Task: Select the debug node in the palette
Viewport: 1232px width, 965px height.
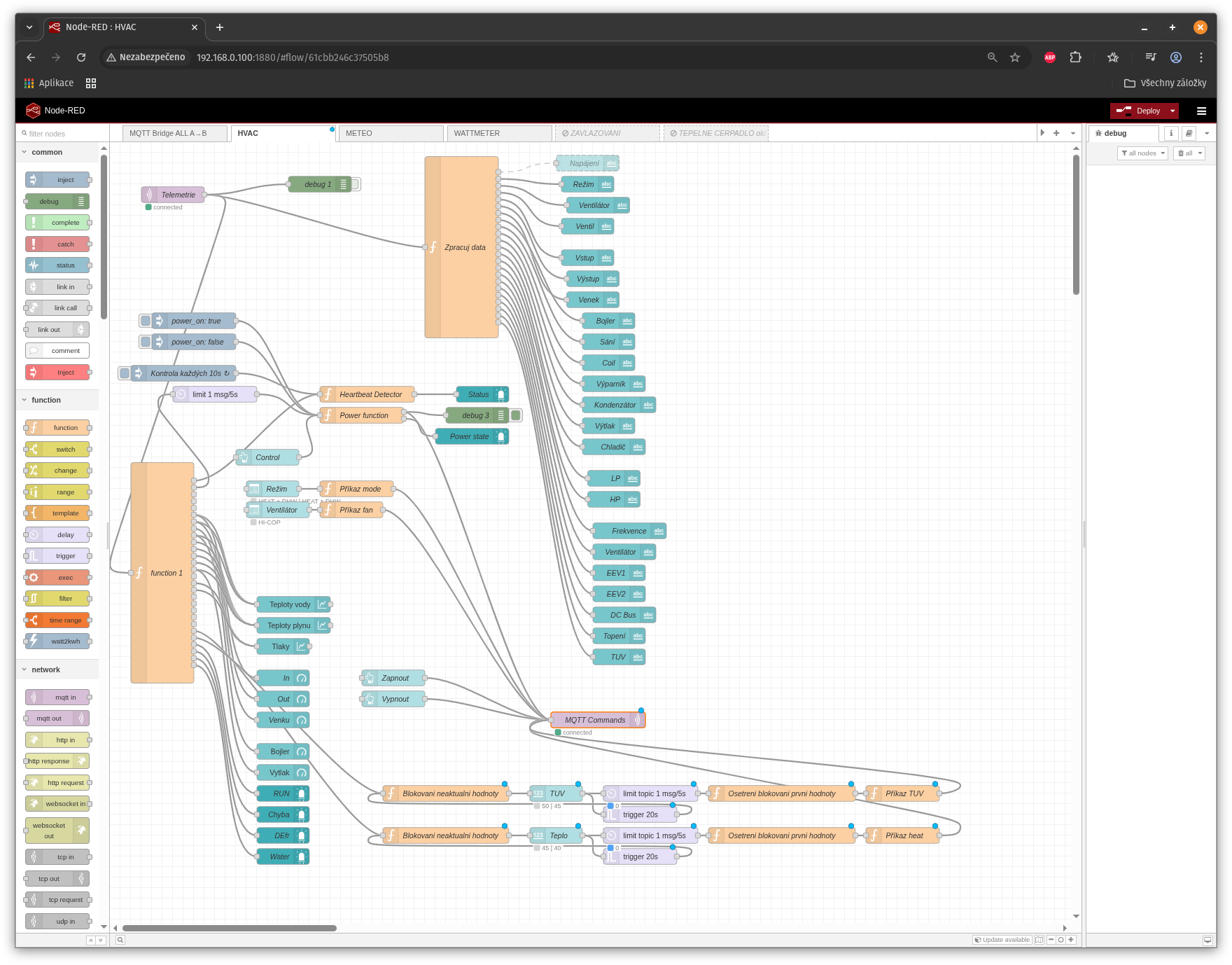Action: (x=56, y=201)
